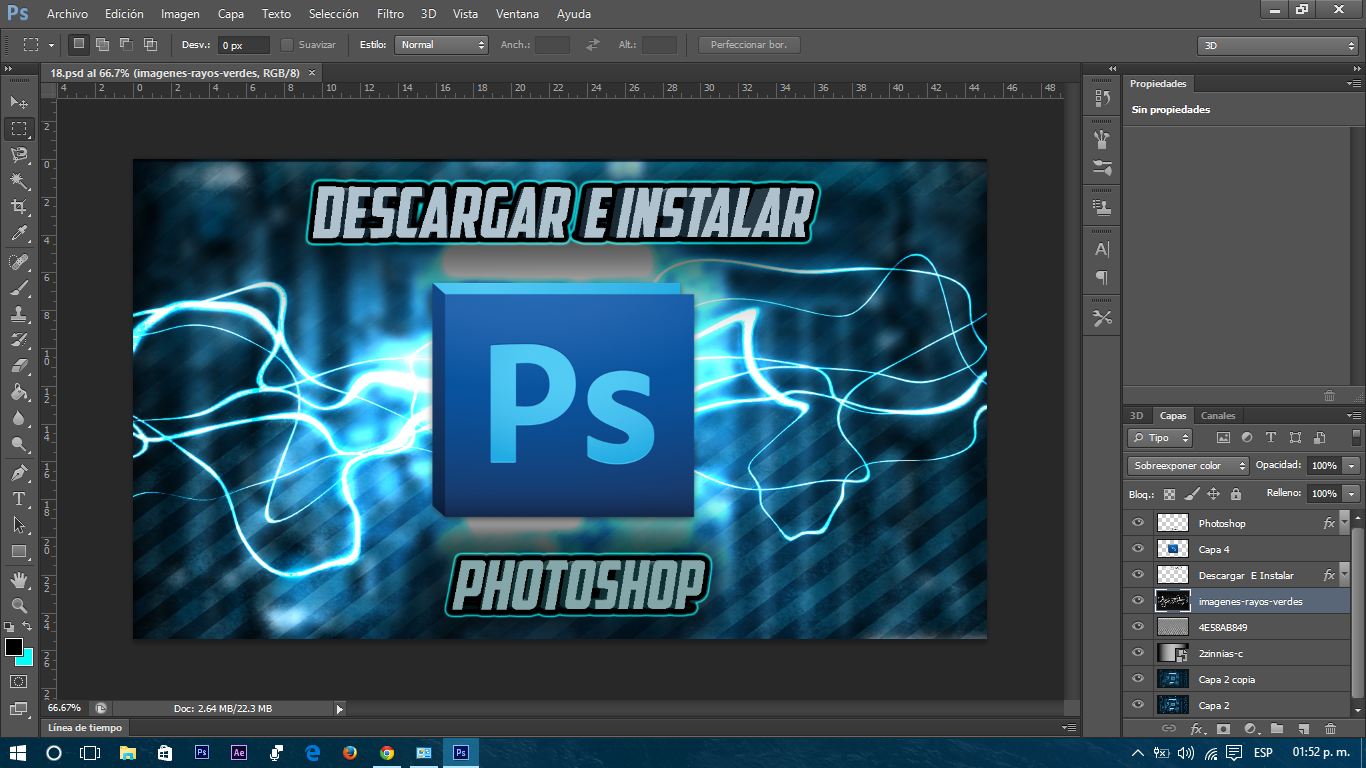Open the blend mode dropdown Sobreexponer color
Screen dimensions: 1366x768
1188,465
